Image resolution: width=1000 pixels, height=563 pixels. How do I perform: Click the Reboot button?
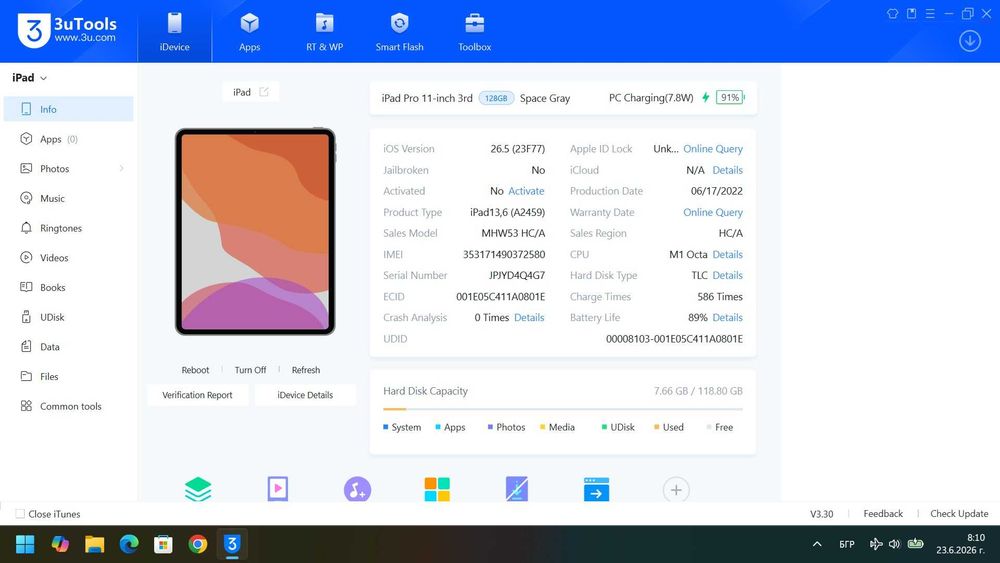[195, 370]
